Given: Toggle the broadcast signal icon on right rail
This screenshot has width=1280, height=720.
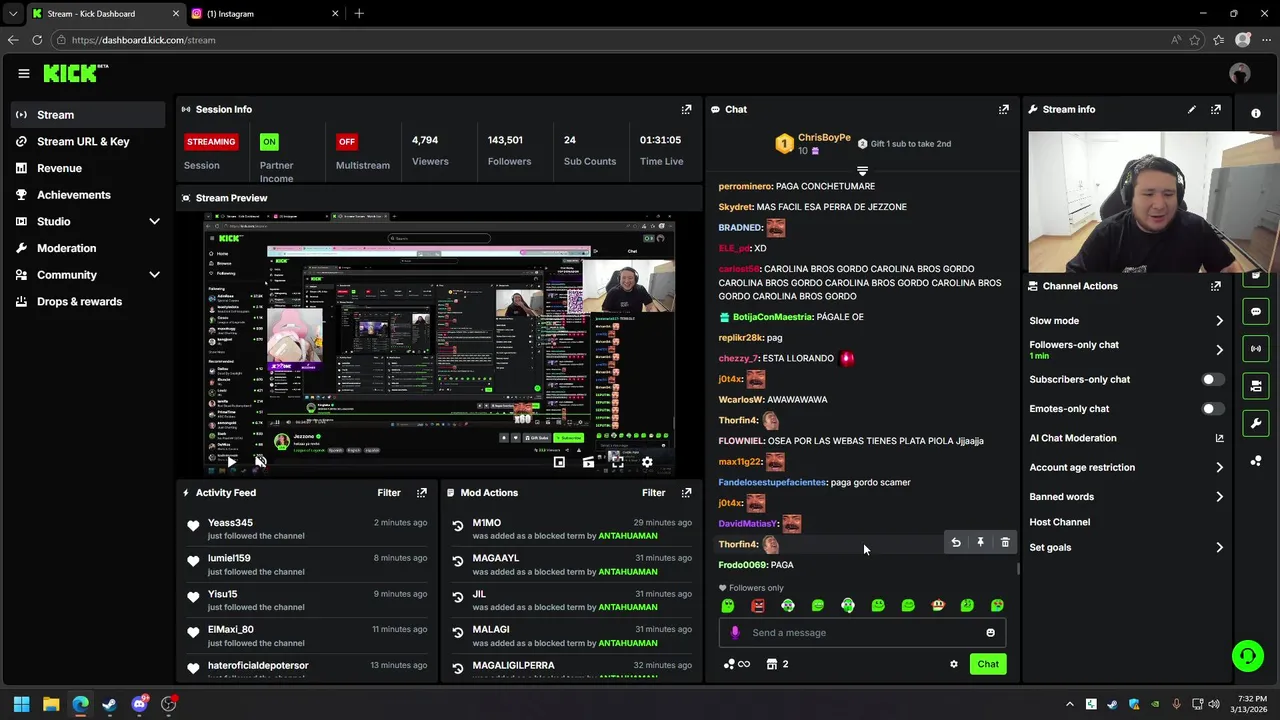Looking at the screenshot, I should 1256,349.
